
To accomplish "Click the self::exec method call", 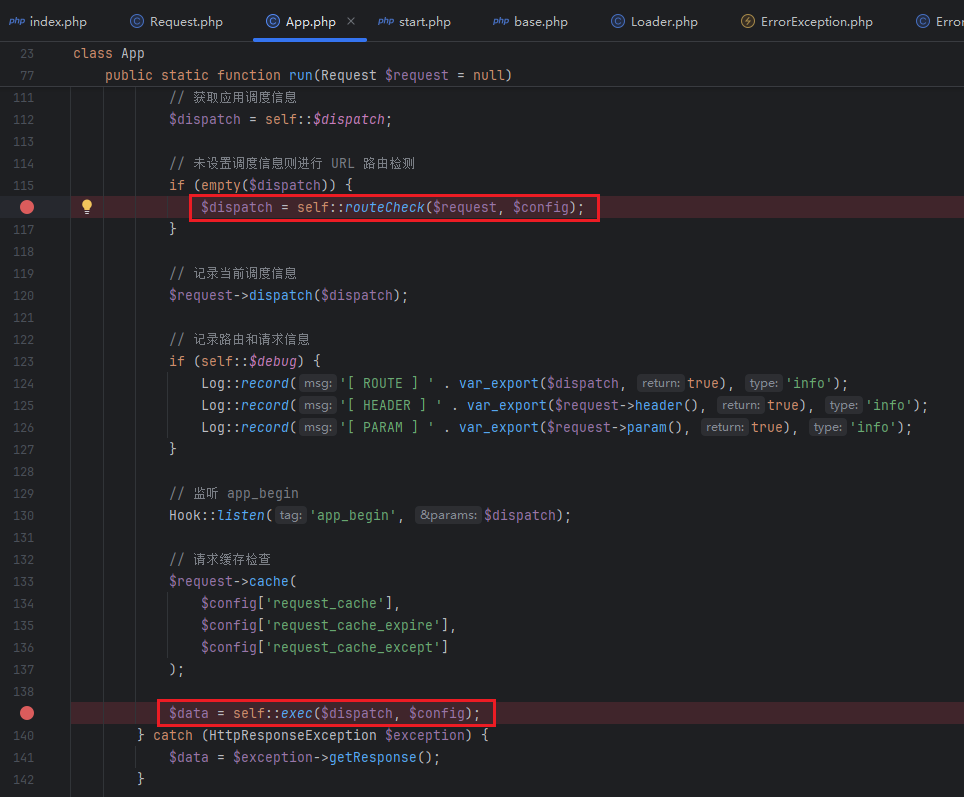I will point(296,713).
